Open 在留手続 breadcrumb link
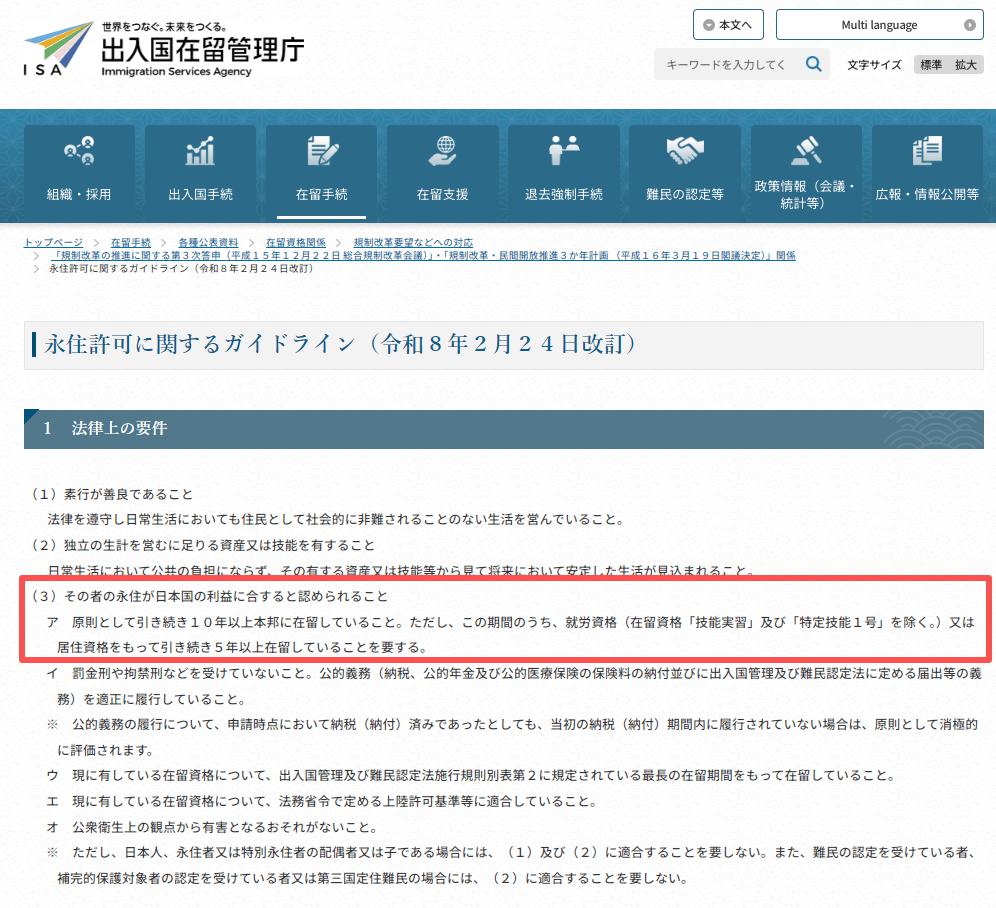The height and width of the screenshot is (908, 996). tap(130, 243)
